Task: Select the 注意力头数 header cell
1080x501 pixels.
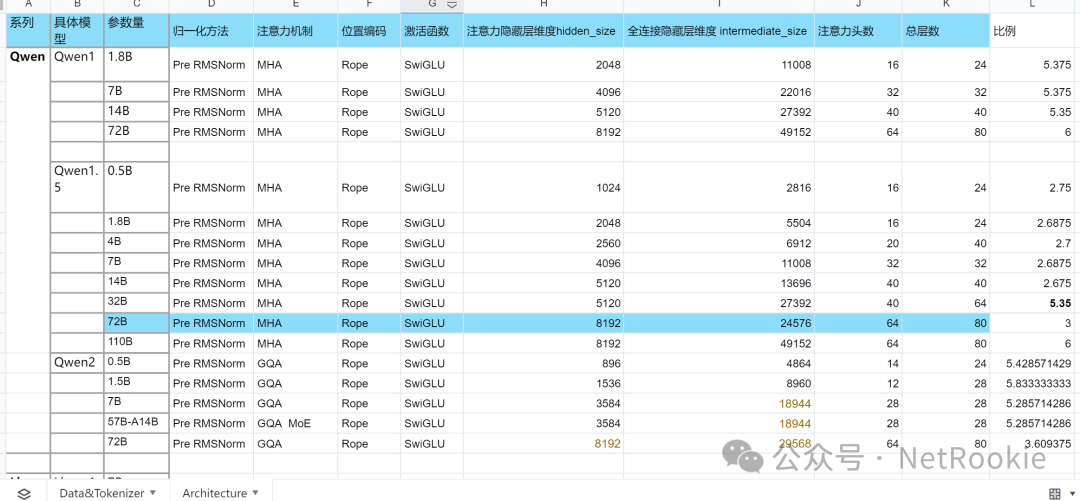Action: coord(858,31)
